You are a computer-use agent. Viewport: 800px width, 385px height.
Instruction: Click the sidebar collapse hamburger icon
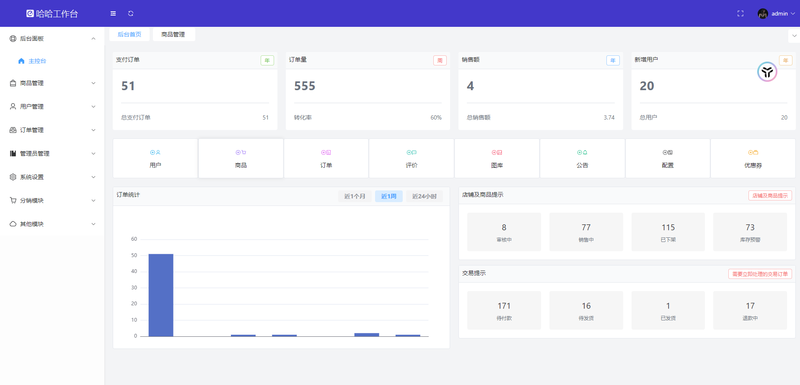point(113,14)
